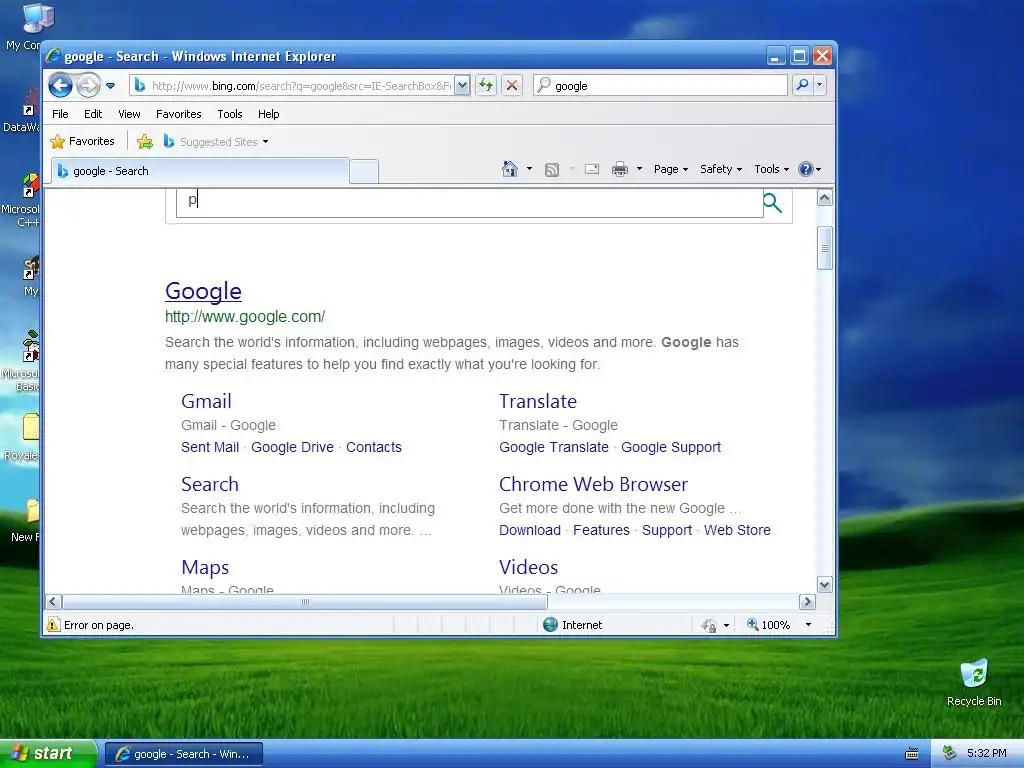The width and height of the screenshot is (1024, 768).
Task: Open the Search sublink heading
Action: tap(210, 484)
